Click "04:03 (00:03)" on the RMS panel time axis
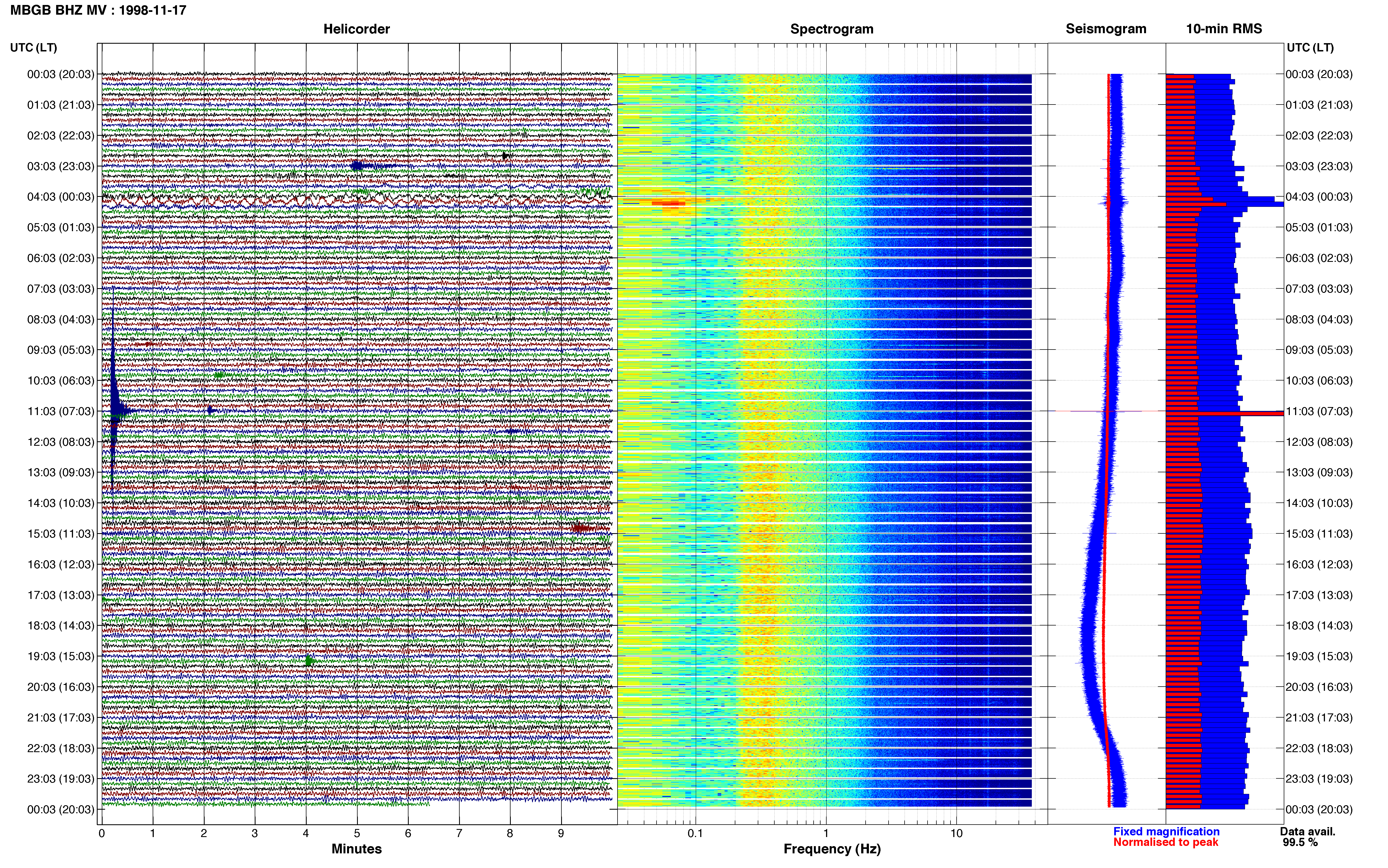The image size is (1388, 868). coord(1319,197)
